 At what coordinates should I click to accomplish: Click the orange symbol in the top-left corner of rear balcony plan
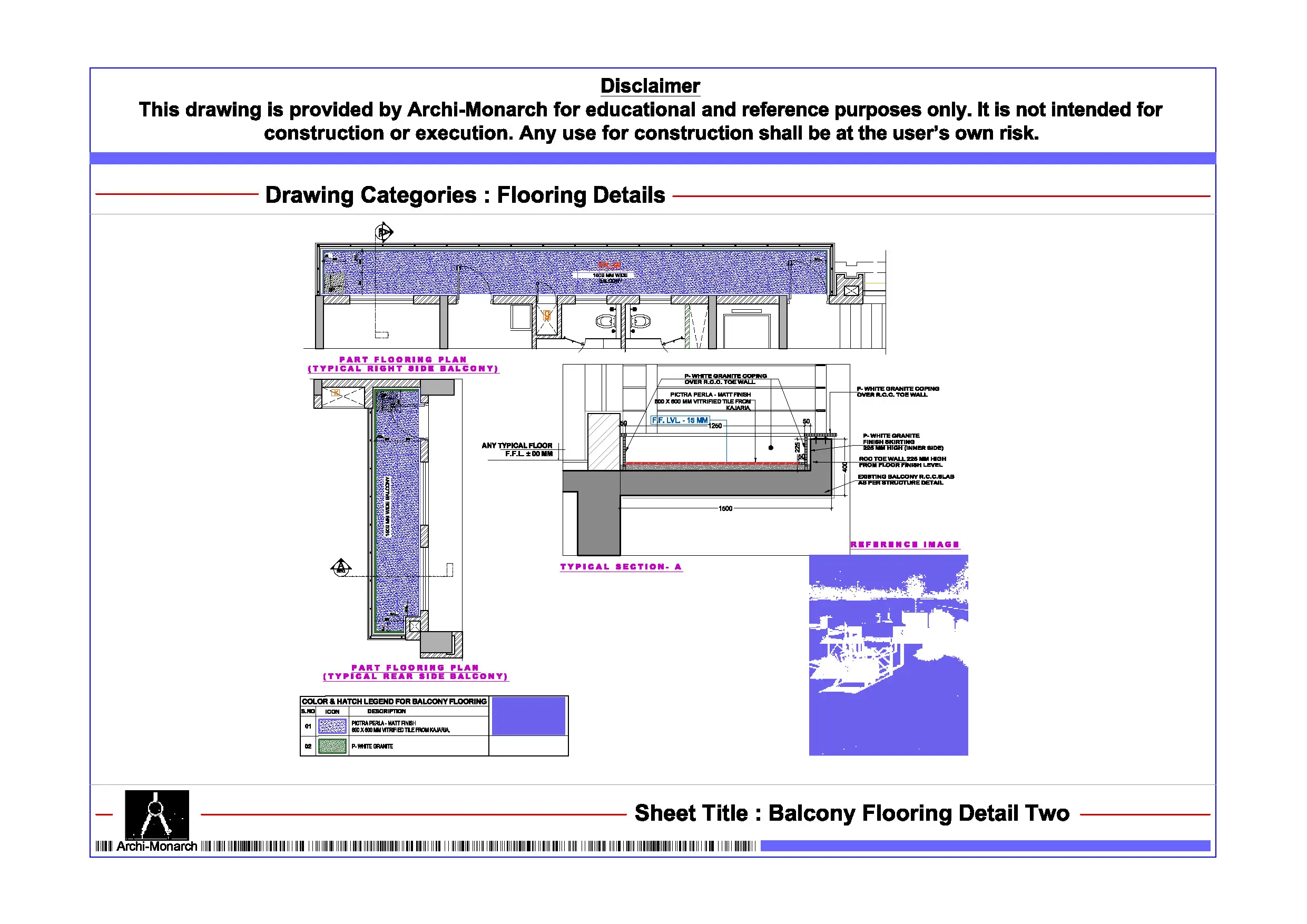(x=335, y=393)
